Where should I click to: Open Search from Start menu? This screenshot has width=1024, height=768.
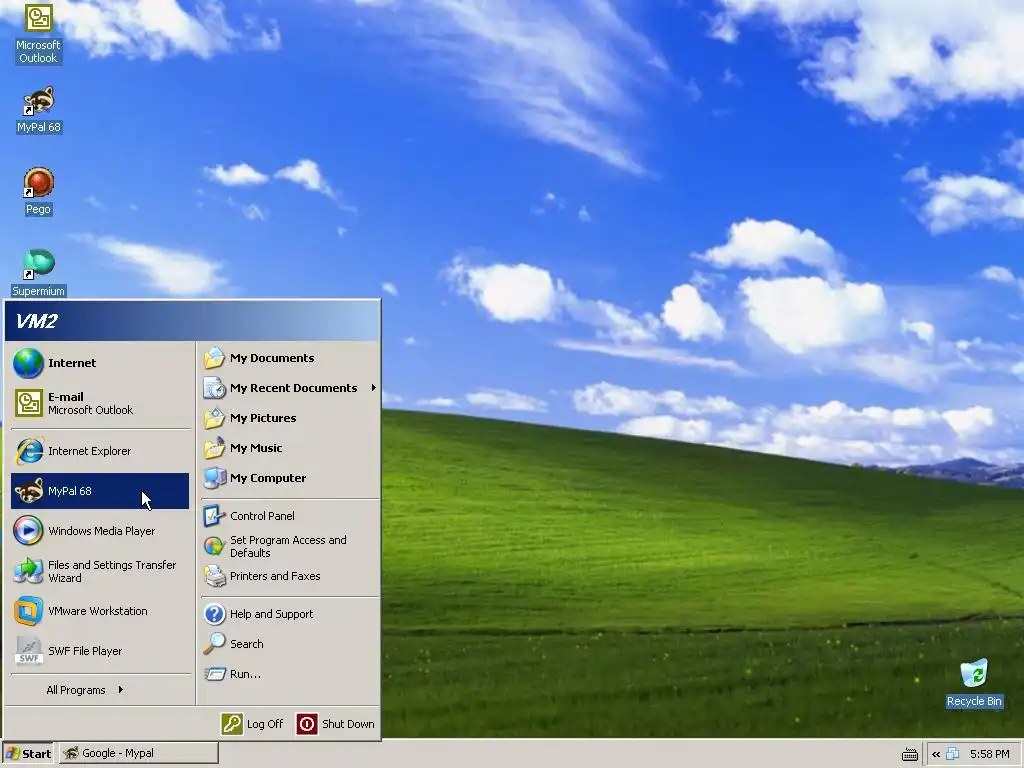[x=290, y=644]
